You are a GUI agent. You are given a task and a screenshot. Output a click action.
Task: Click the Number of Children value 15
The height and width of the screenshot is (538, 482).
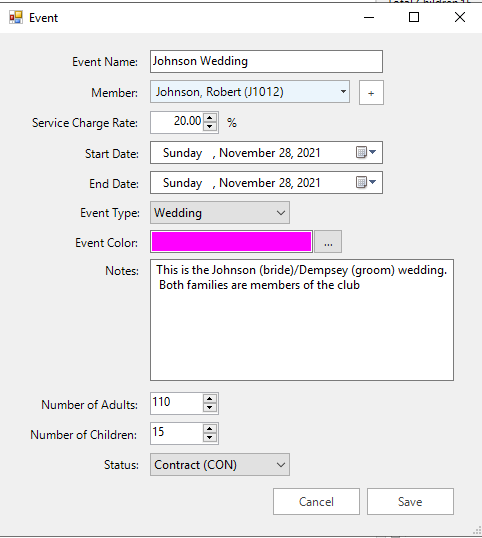[158, 432]
